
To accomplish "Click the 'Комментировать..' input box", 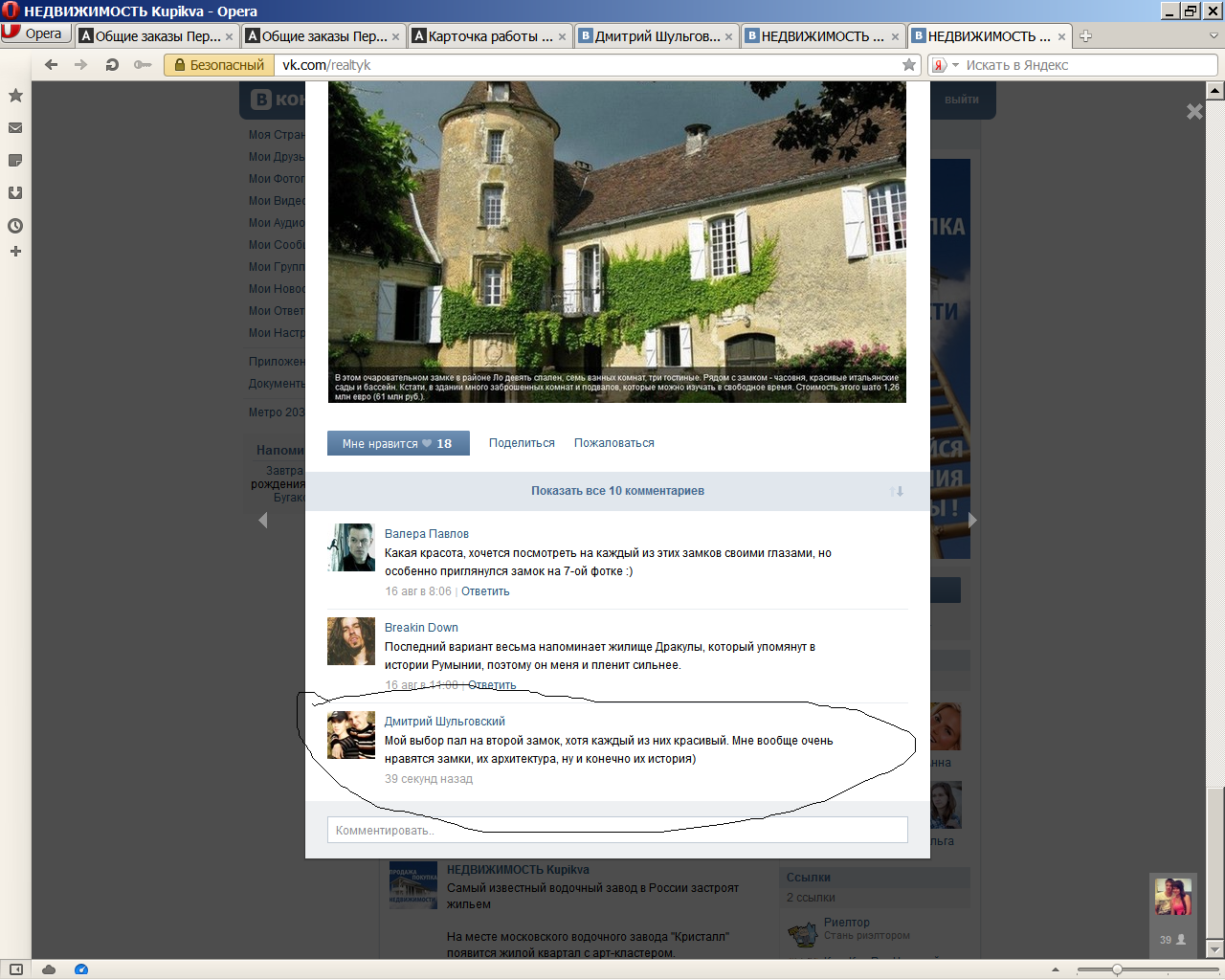I will pyautogui.click(x=617, y=830).
